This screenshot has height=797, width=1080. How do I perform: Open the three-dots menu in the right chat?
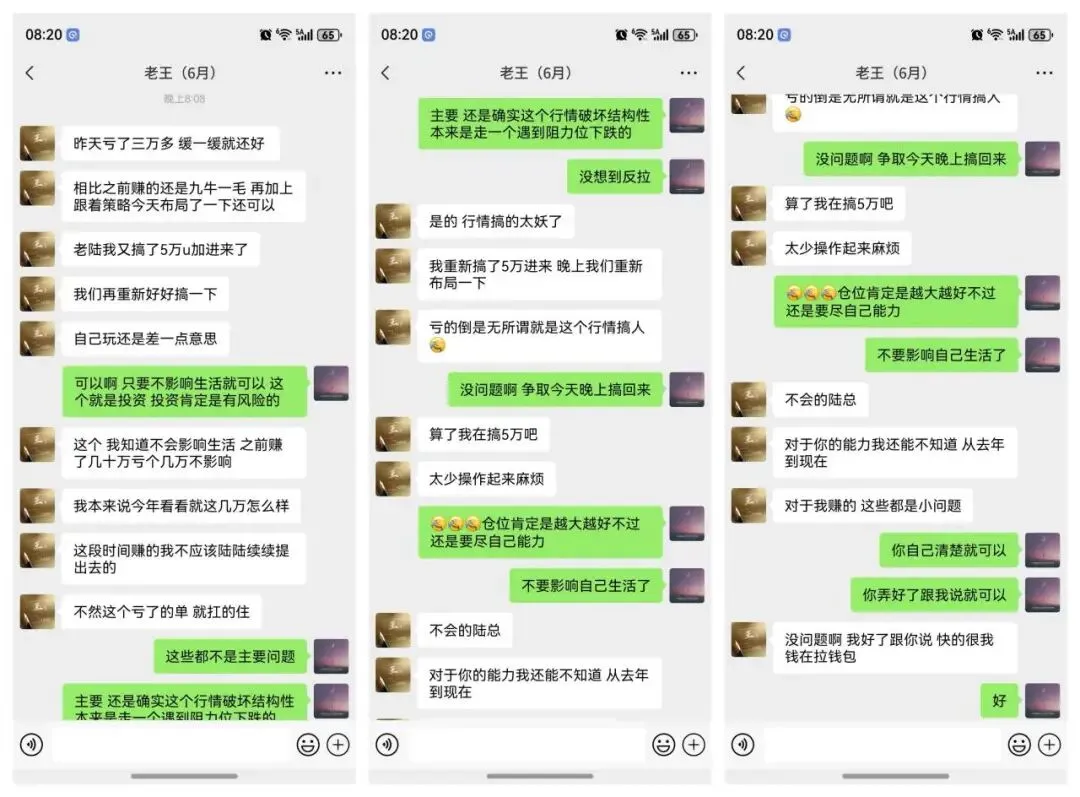pos(1044,73)
